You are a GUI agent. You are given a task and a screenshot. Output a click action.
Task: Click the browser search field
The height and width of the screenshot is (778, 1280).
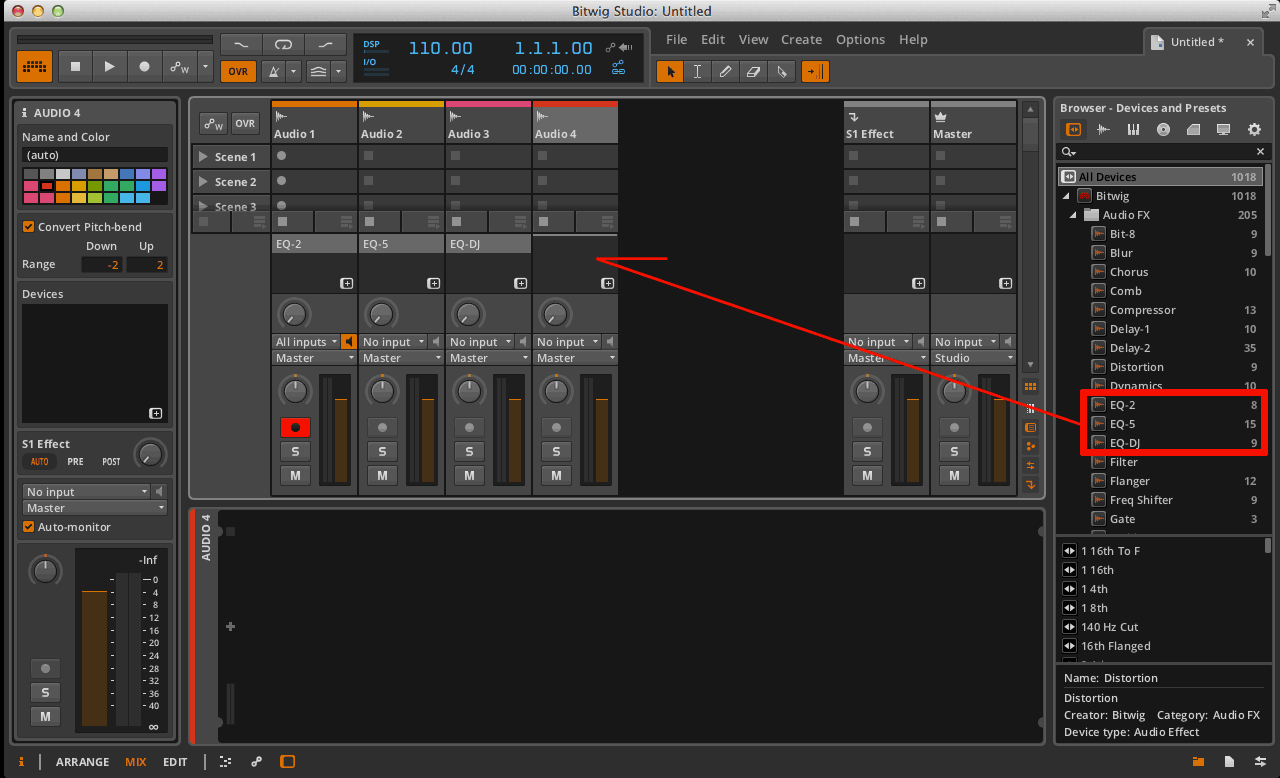tap(1164, 152)
